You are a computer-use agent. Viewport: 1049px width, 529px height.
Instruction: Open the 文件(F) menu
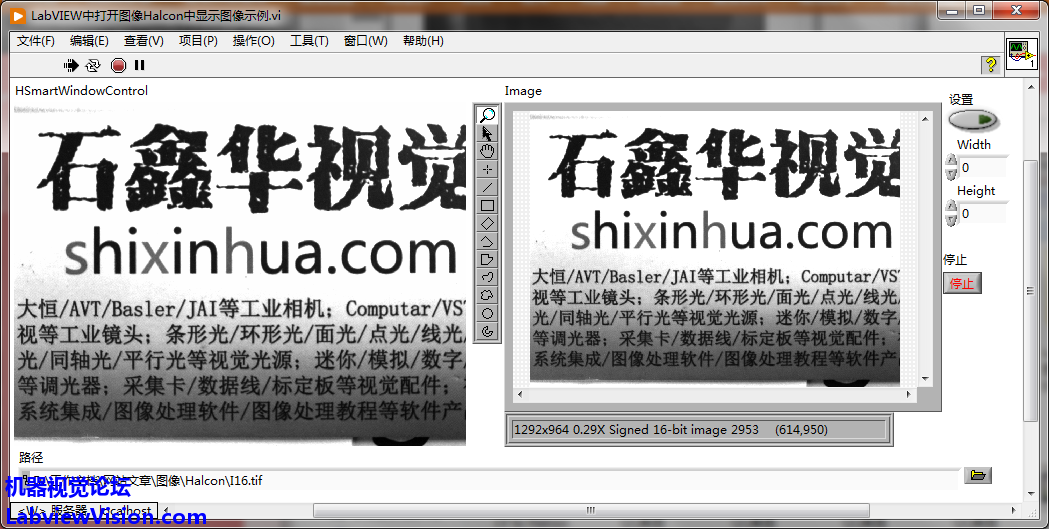(x=36, y=41)
